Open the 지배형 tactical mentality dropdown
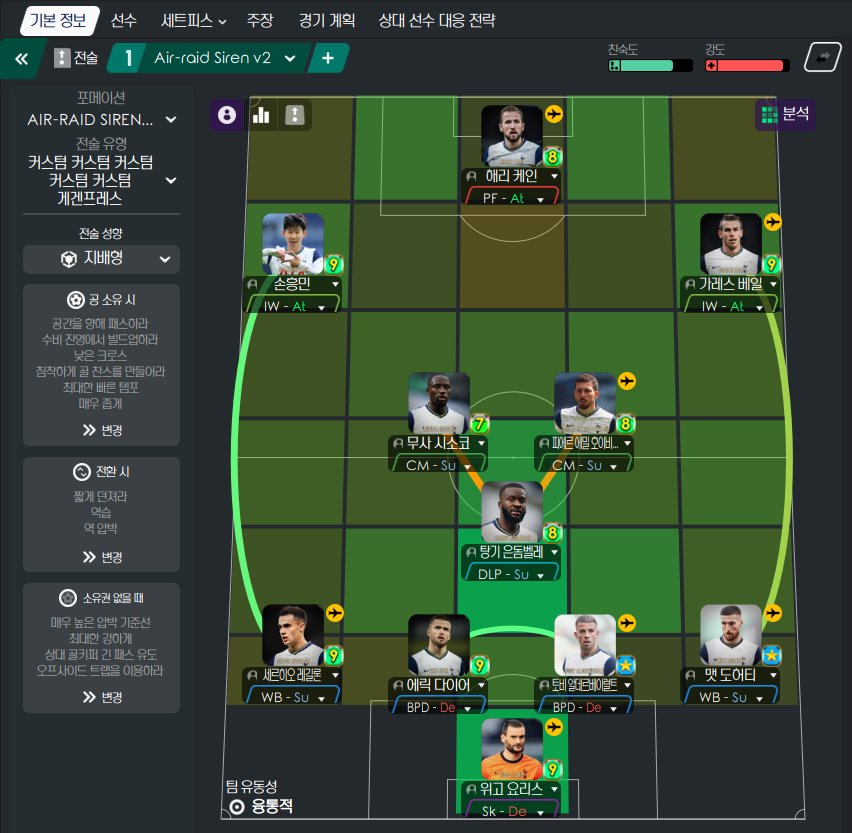 coord(101,259)
